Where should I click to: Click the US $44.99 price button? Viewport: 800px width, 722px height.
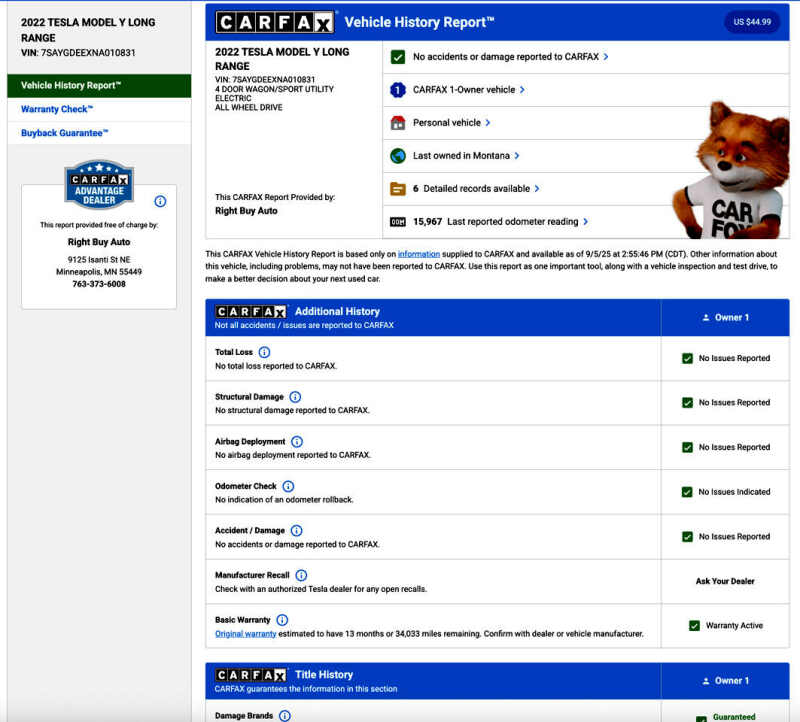click(752, 22)
